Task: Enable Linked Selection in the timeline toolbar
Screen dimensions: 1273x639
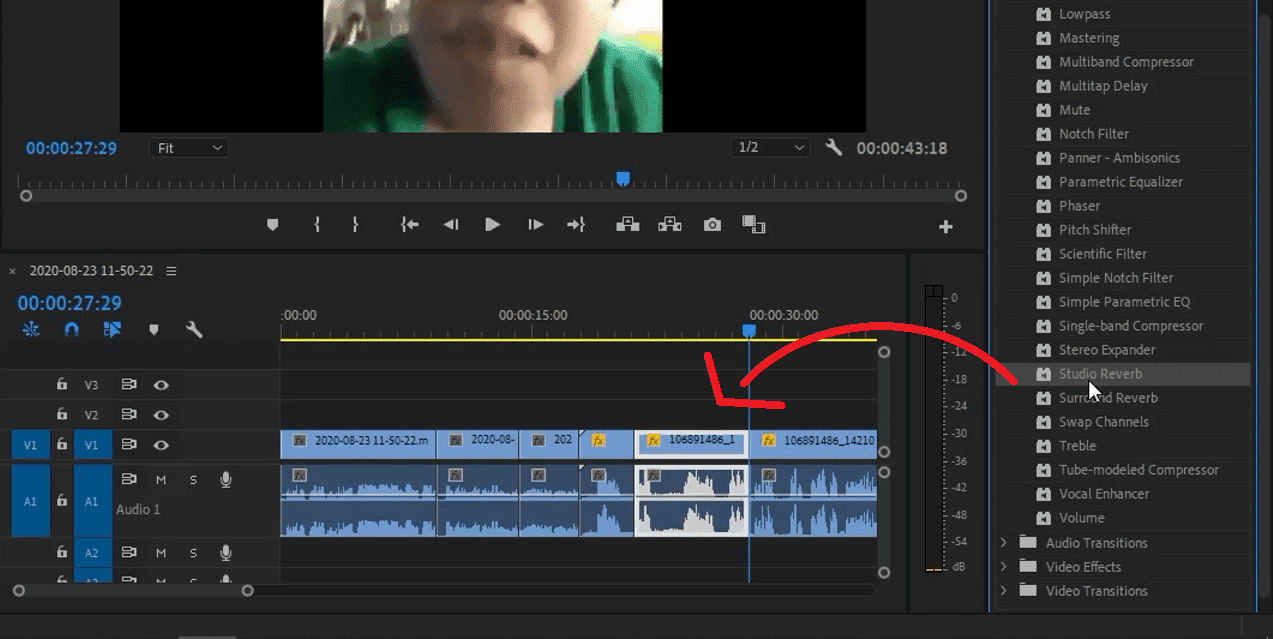Action: [x=112, y=329]
